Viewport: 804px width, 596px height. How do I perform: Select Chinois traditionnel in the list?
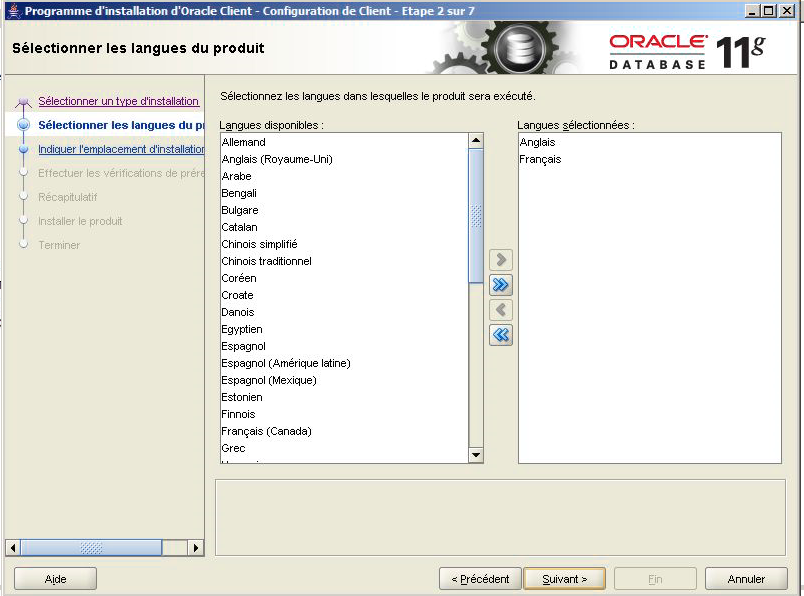344,261
